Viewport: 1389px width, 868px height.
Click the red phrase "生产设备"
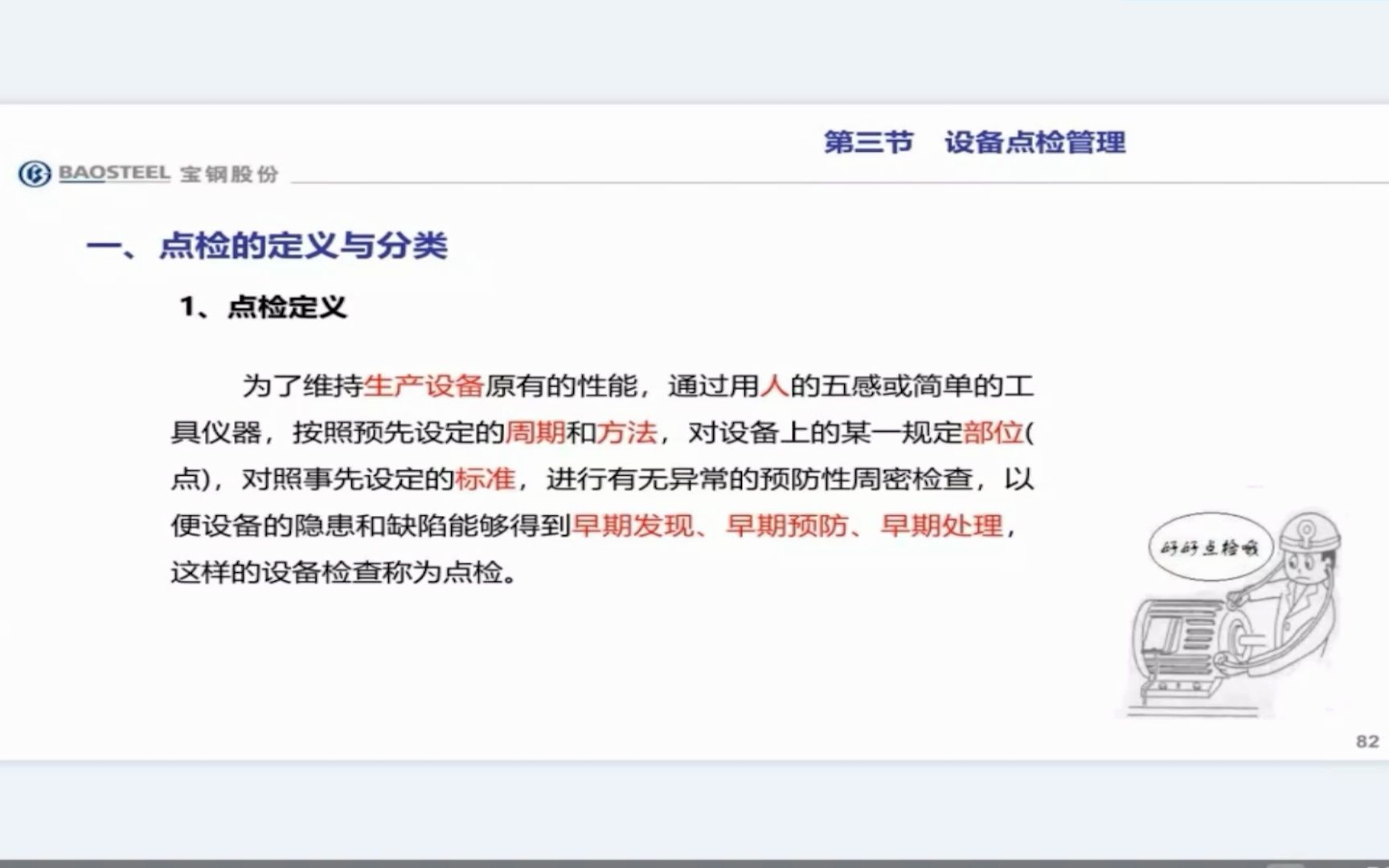point(424,386)
